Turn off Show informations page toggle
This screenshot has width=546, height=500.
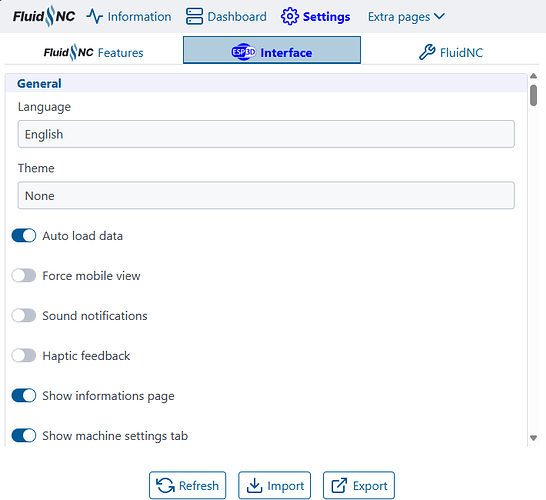(24, 396)
